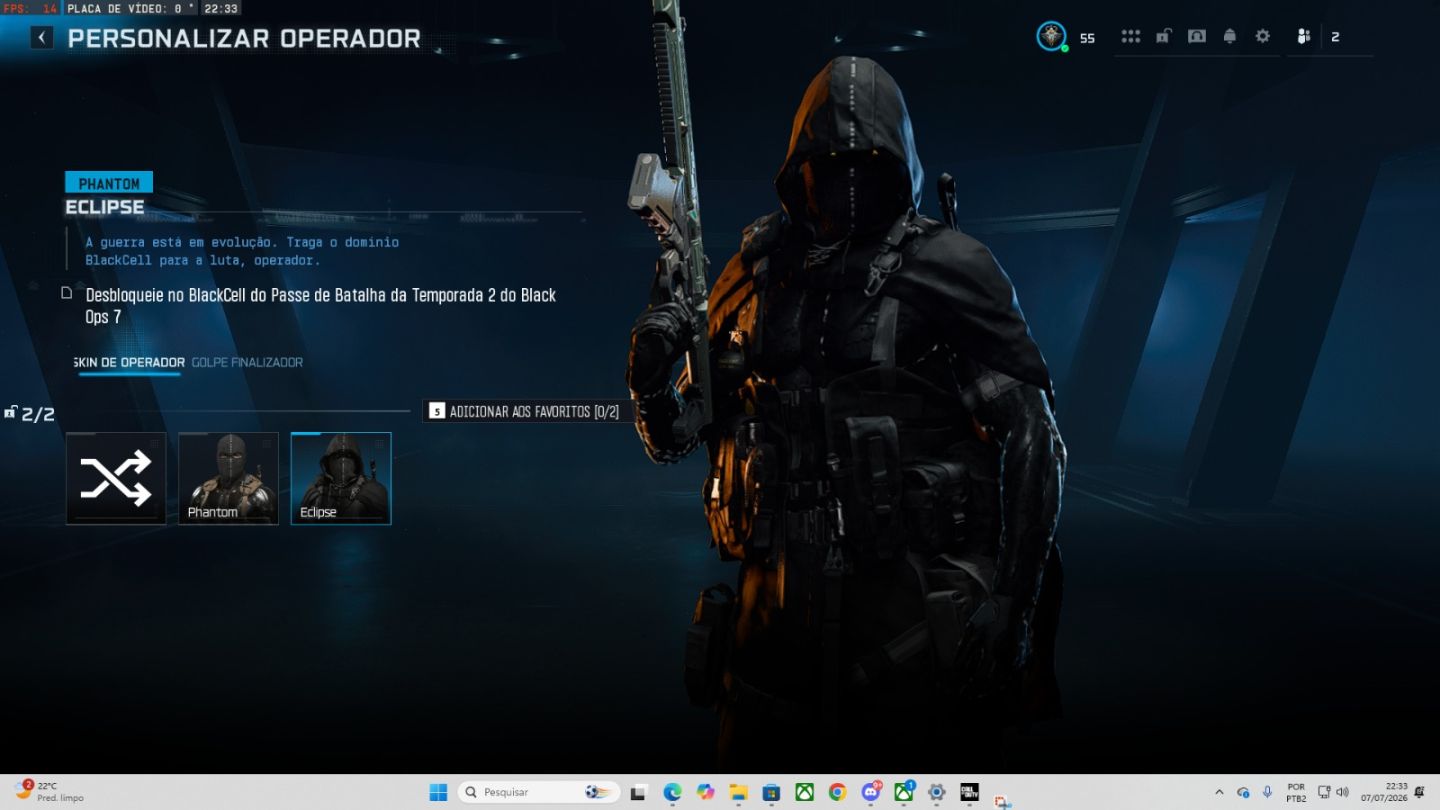Image resolution: width=1440 pixels, height=810 pixels.
Task: Open File Explorer from the taskbar
Action: tap(738, 792)
